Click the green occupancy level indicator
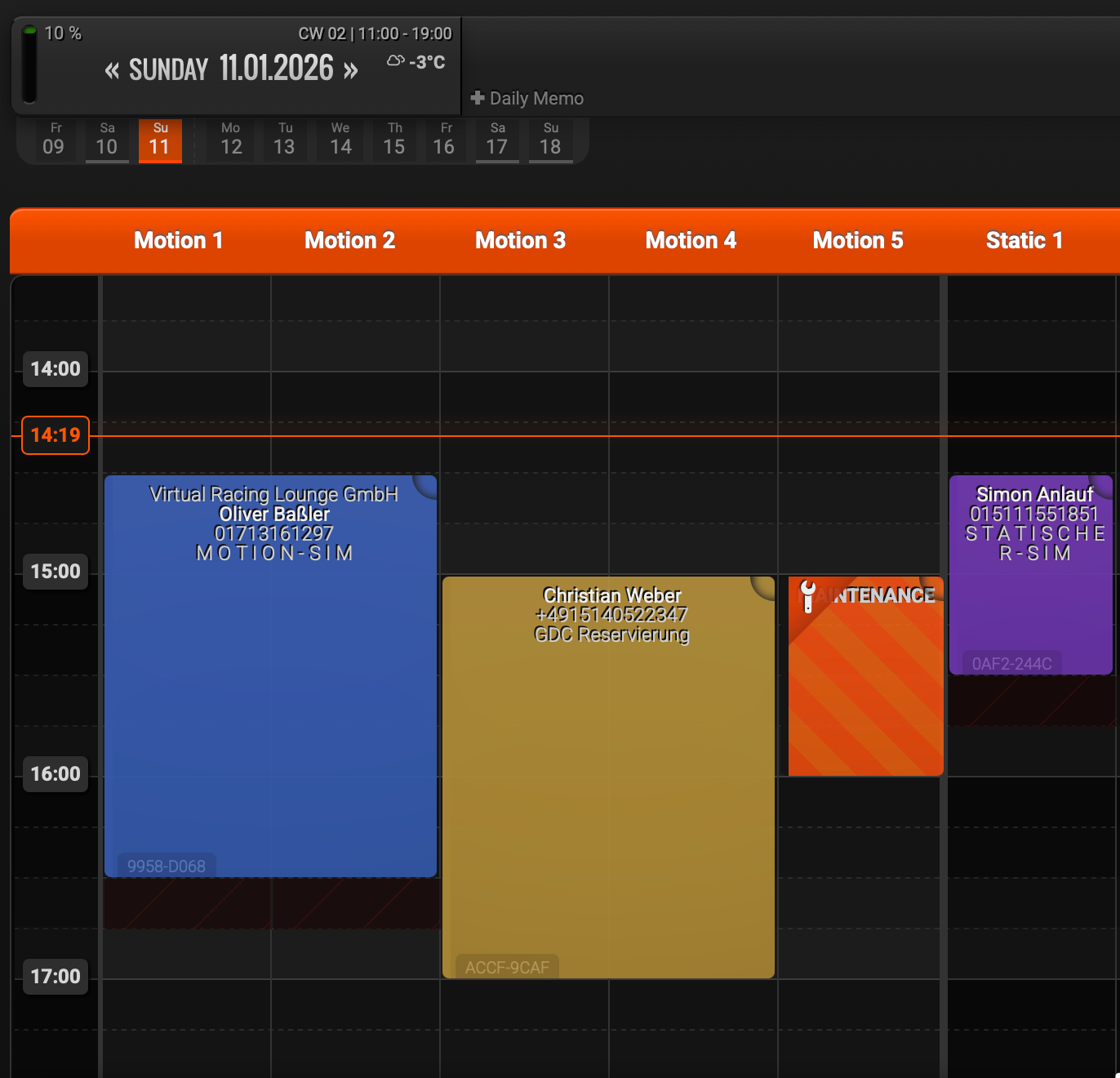Image resolution: width=1120 pixels, height=1078 pixels. click(x=29, y=65)
